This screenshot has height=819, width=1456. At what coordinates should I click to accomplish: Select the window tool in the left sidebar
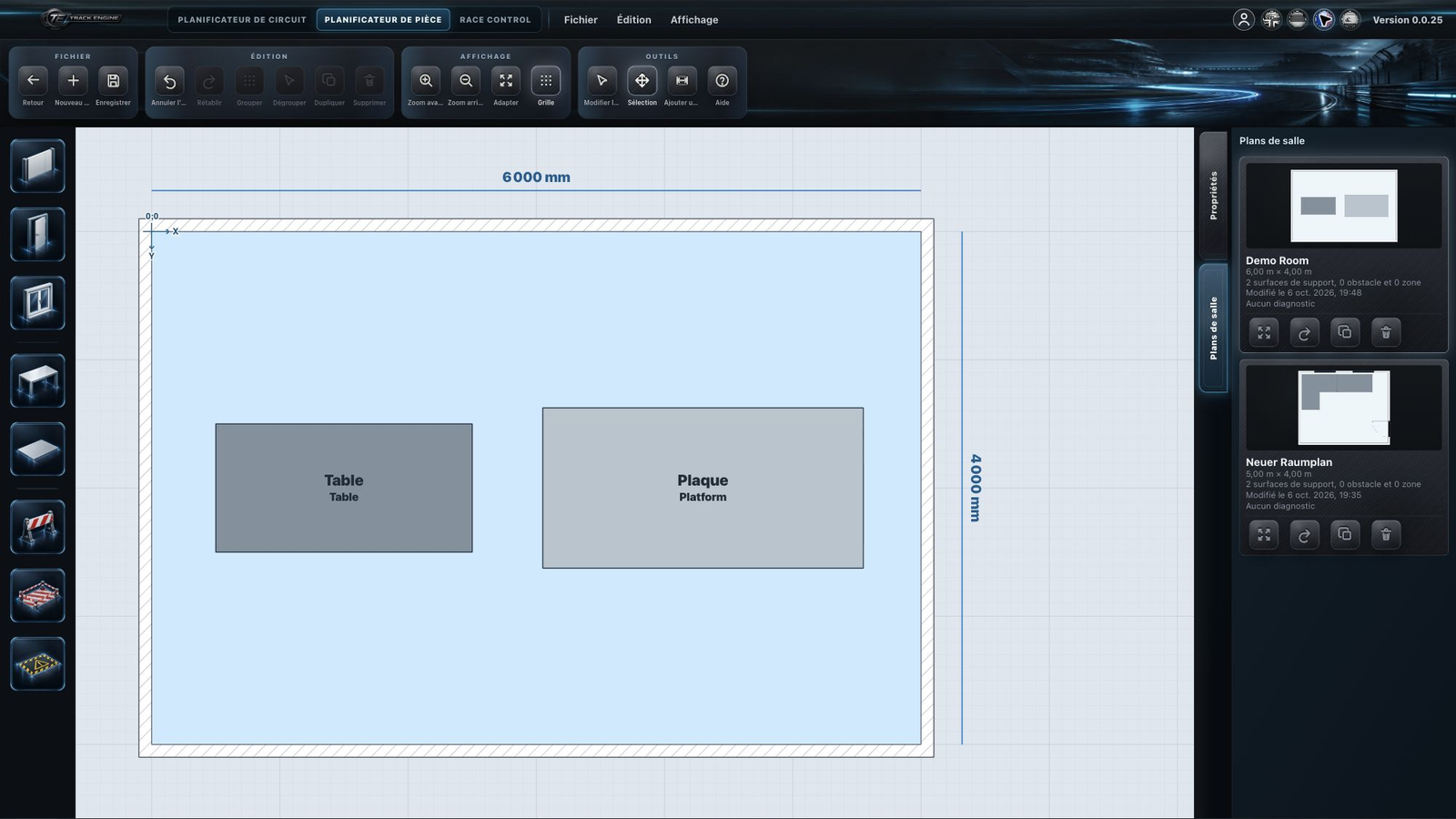(37, 302)
